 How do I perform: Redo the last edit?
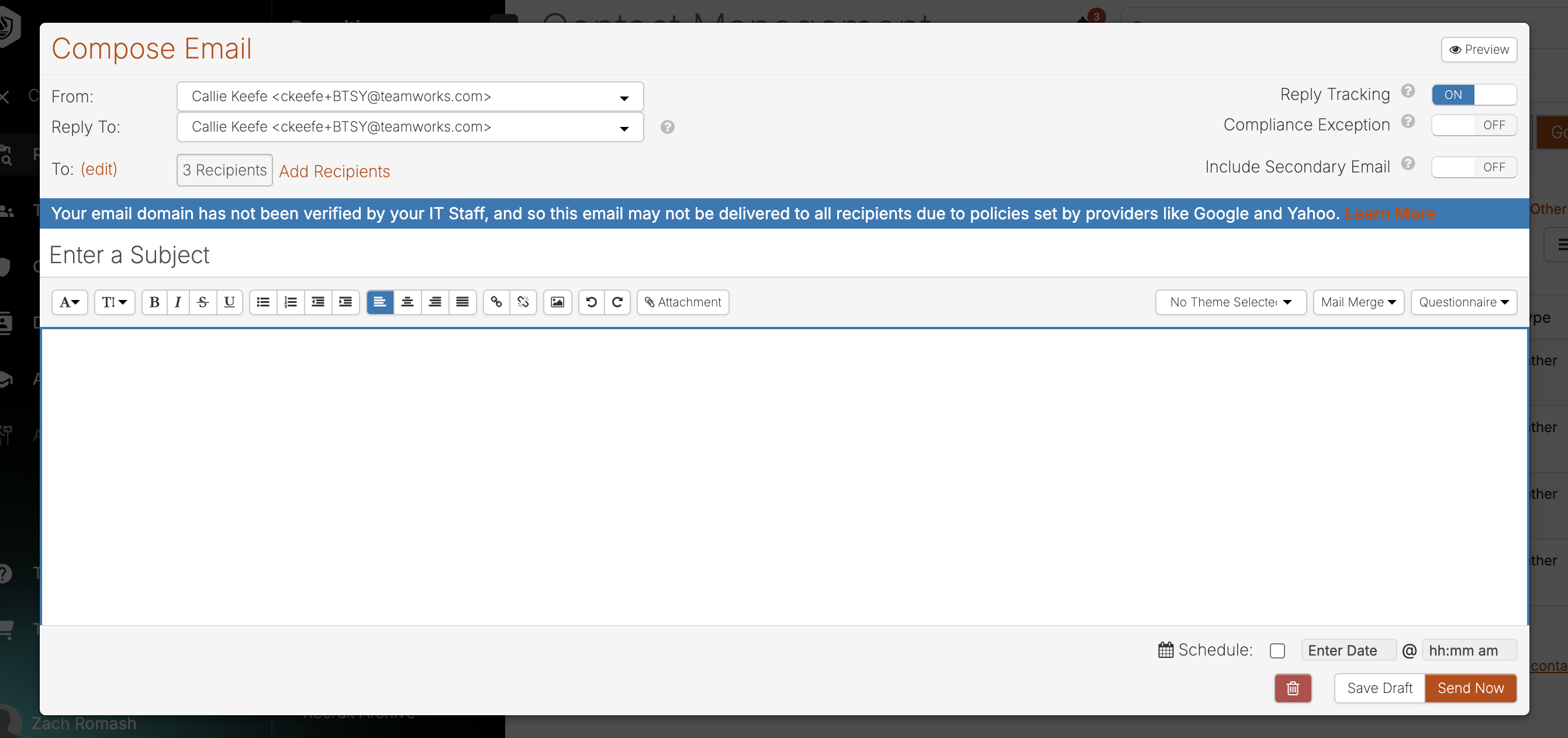[617, 302]
